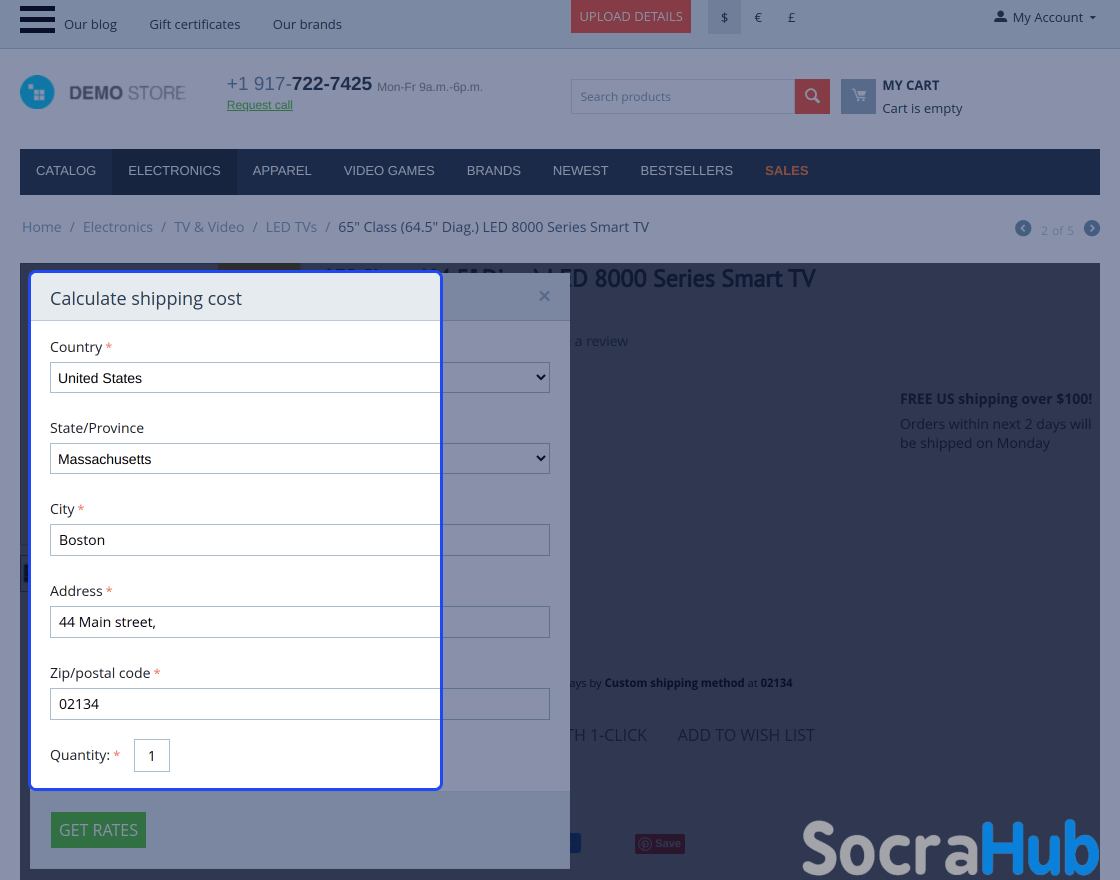Viewport: 1120px width, 880px height.
Task: Click the Request call link
Action: point(260,105)
